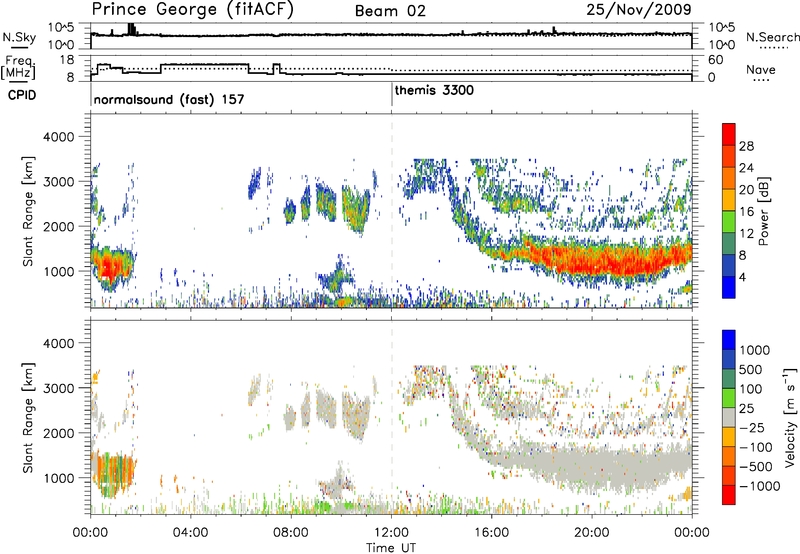Click the 28 dB label on the power colorbar

746,146
